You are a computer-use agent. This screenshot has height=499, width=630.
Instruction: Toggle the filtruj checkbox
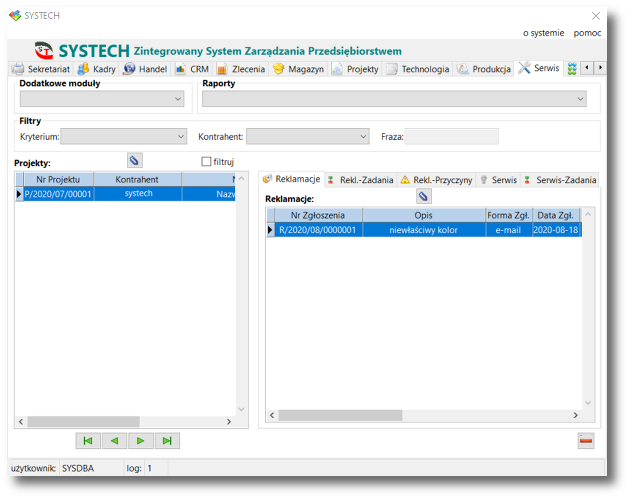[x=206, y=162]
